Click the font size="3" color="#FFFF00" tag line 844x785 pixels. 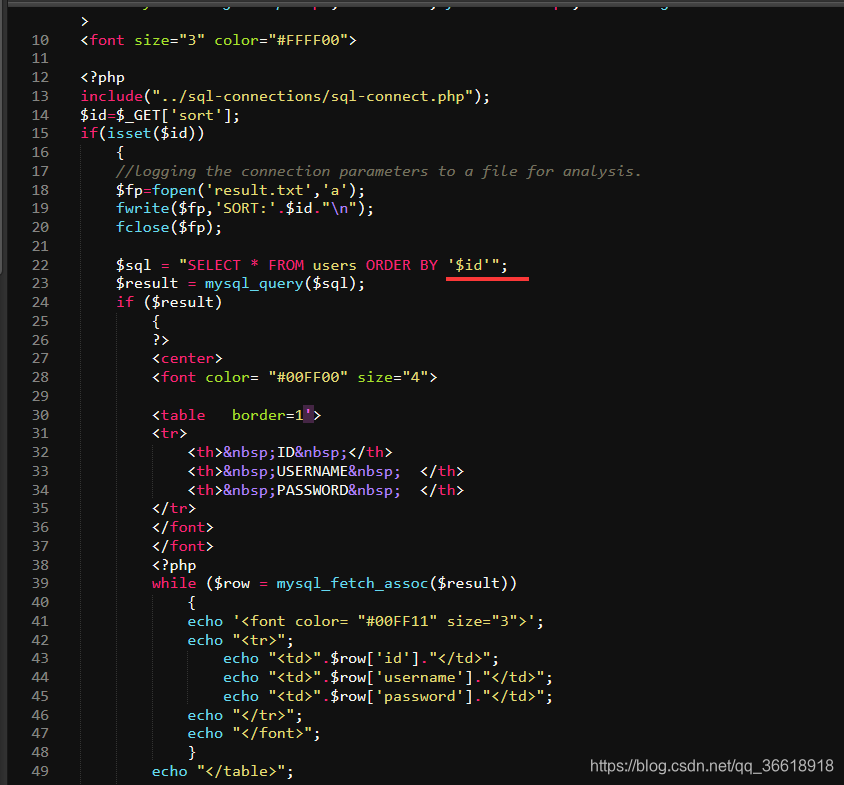click(x=218, y=40)
